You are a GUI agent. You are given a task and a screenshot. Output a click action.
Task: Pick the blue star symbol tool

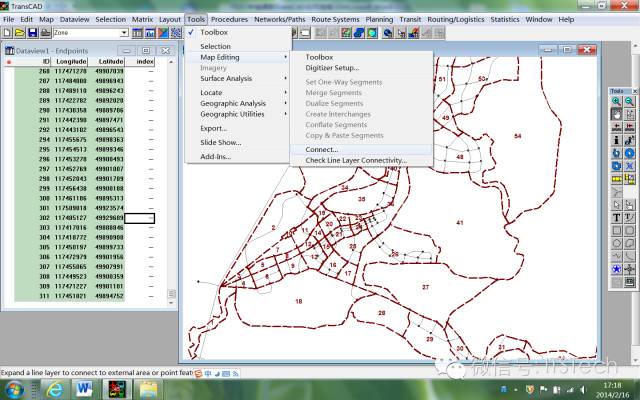pos(616,269)
